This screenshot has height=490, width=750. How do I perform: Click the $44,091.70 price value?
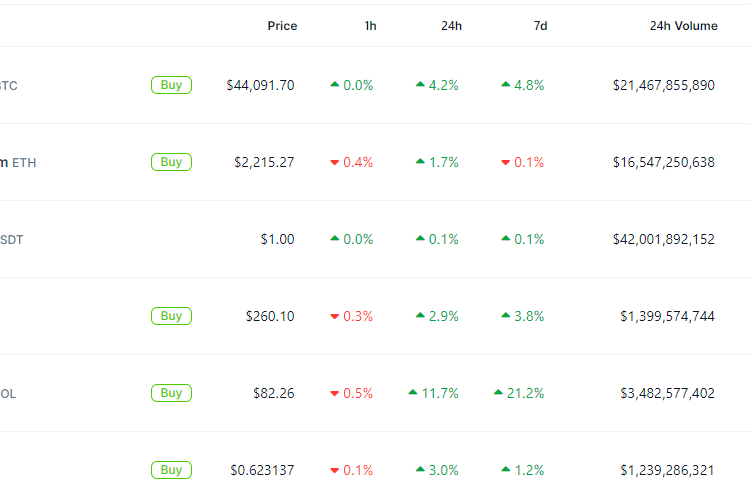(260, 86)
